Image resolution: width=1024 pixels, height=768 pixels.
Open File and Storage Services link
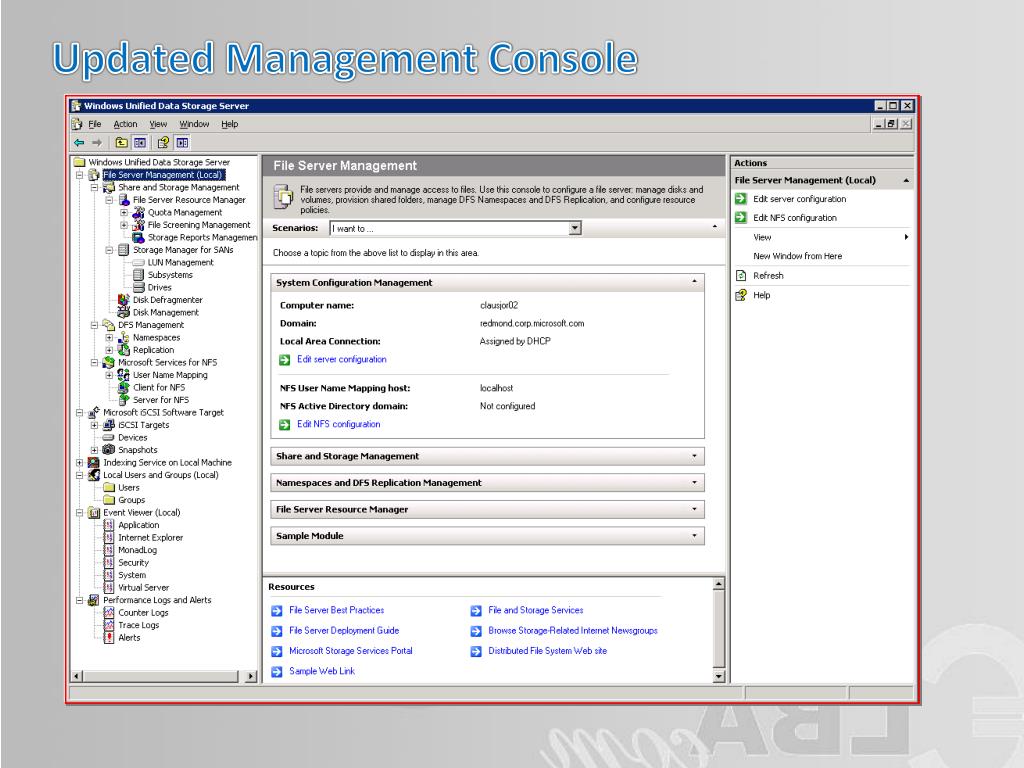coord(536,611)
